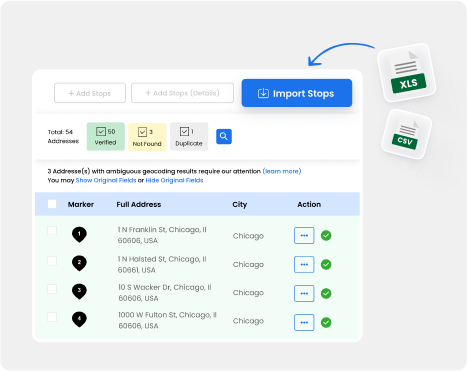This screenshot has height=371, width=467.
Task: Check the select-all checkbox in table header
Action: pos(52,204)
